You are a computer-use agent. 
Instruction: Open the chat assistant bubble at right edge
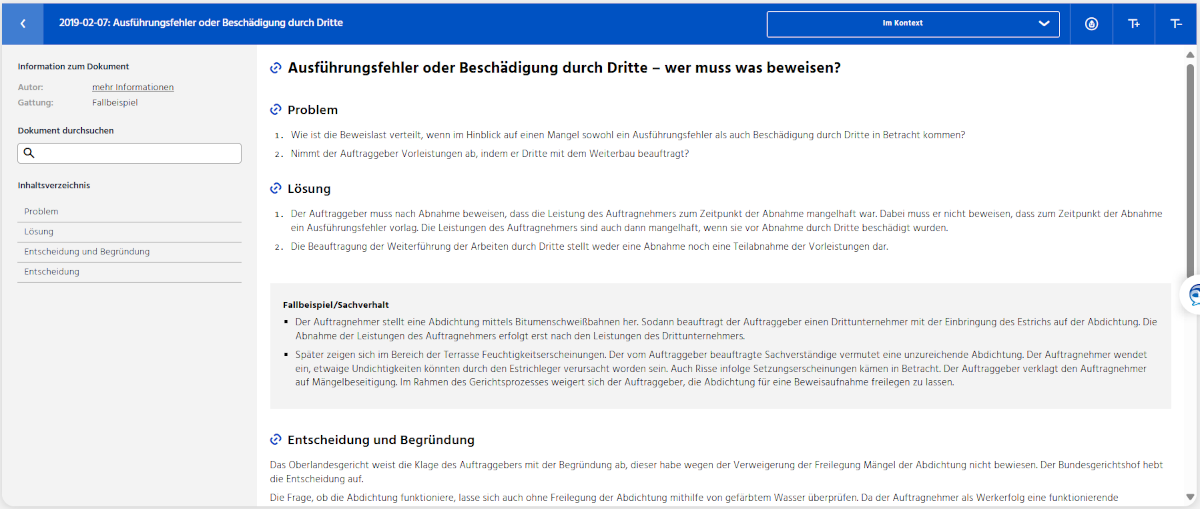pyautogui.click(x=1193, y=295)
